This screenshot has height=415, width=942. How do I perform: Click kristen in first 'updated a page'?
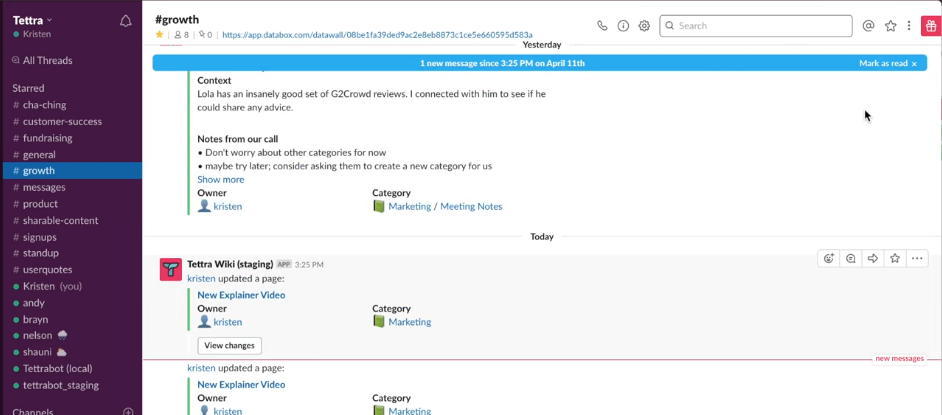[201, 279]
